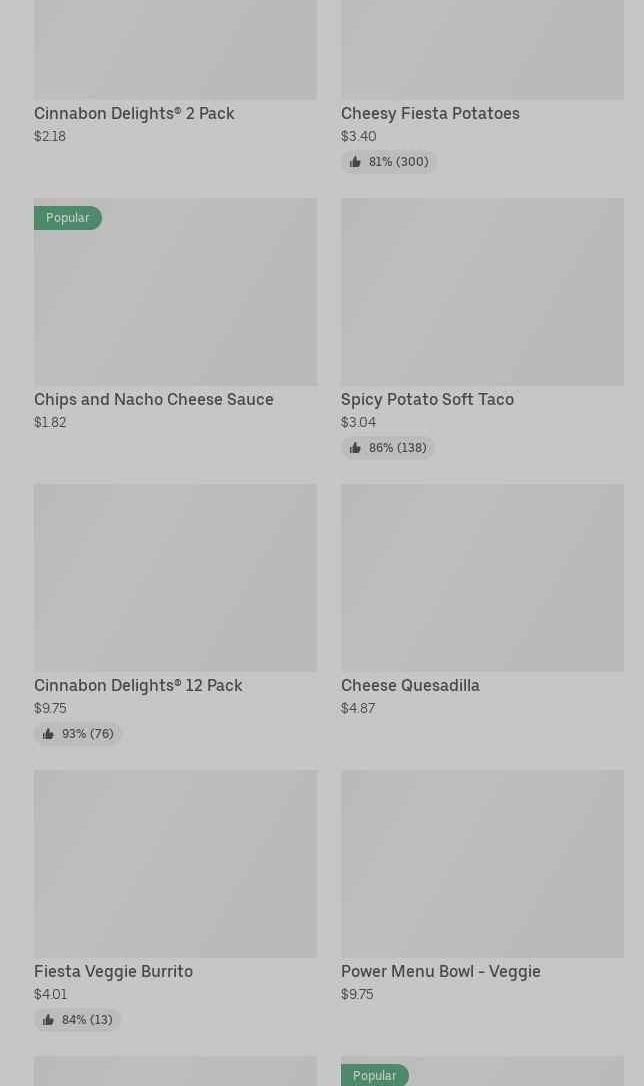
Task: Click 93% (76) rating badge
Action: [79, 734]
